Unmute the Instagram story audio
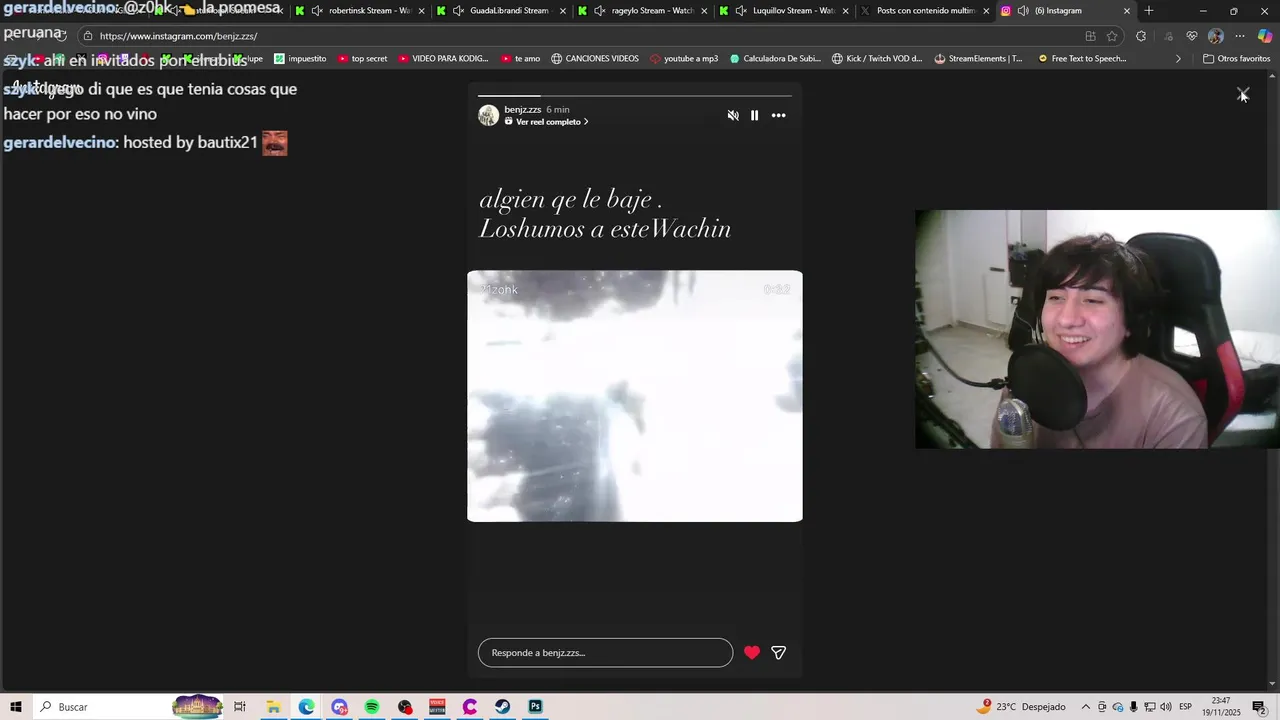Image resolution: width=1280 pixels, height=720 pixels. 733,116
